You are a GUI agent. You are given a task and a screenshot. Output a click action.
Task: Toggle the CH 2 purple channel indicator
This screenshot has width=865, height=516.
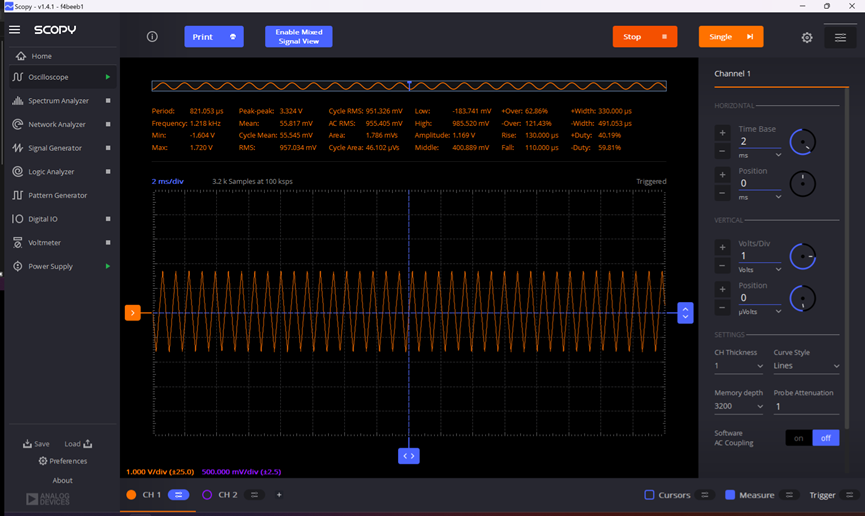pyautogui.click(x=207, y=495)
